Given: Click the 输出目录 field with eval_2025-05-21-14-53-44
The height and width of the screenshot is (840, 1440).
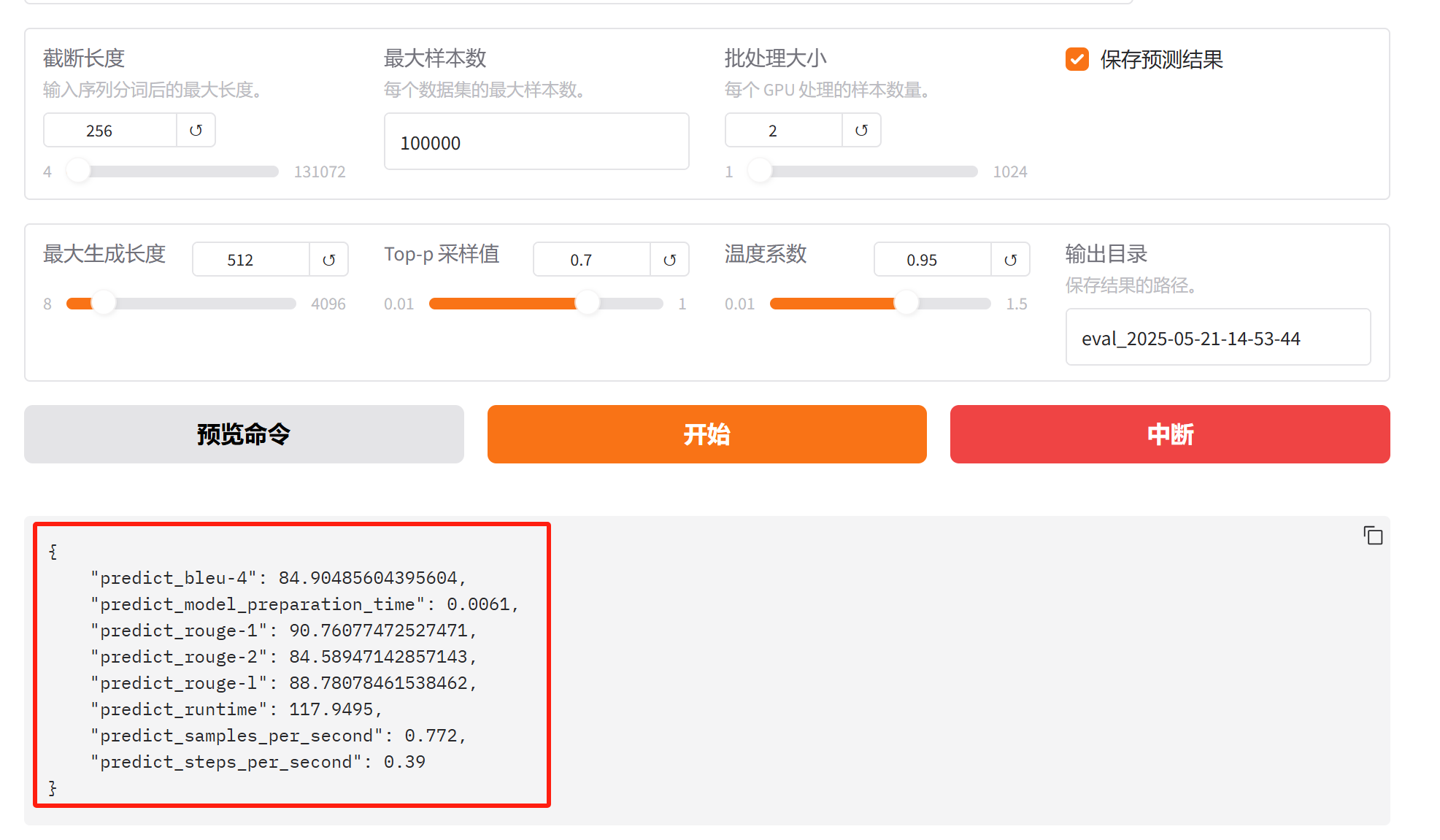Looking at the screenshot, I should [x=1218, y=337].
